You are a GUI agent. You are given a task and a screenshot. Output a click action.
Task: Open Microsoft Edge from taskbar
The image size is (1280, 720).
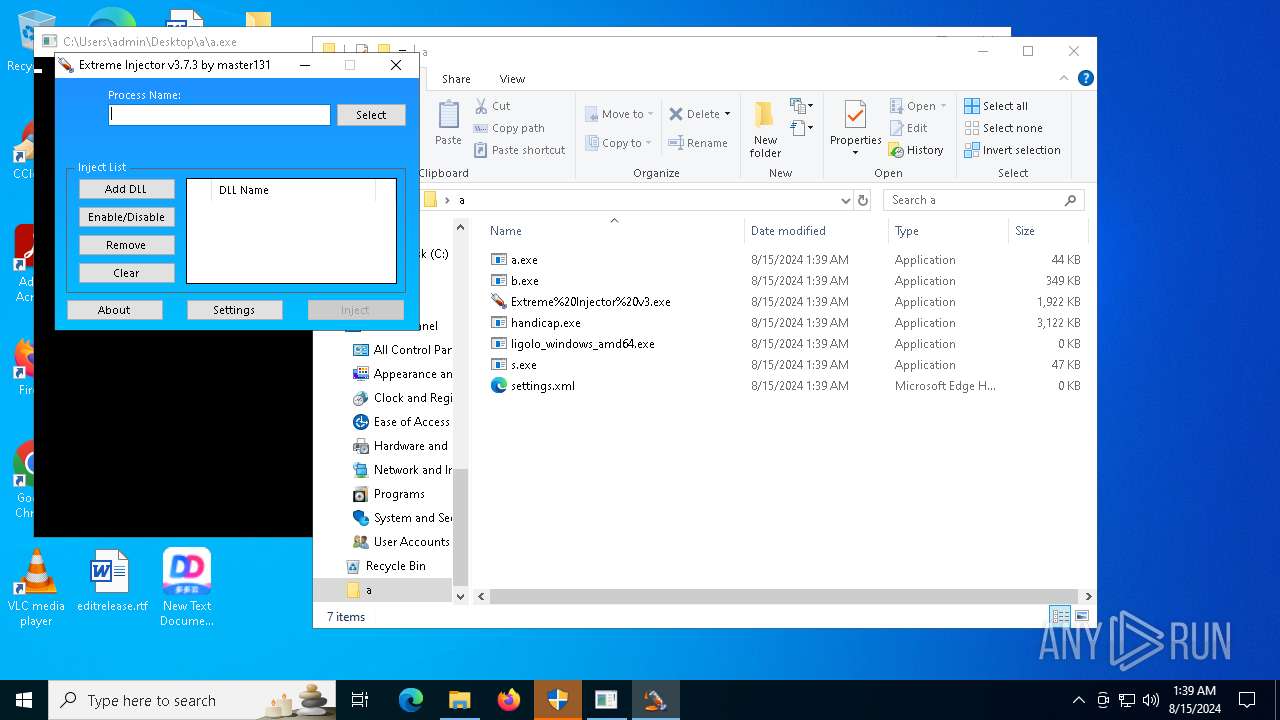point(411,700)
